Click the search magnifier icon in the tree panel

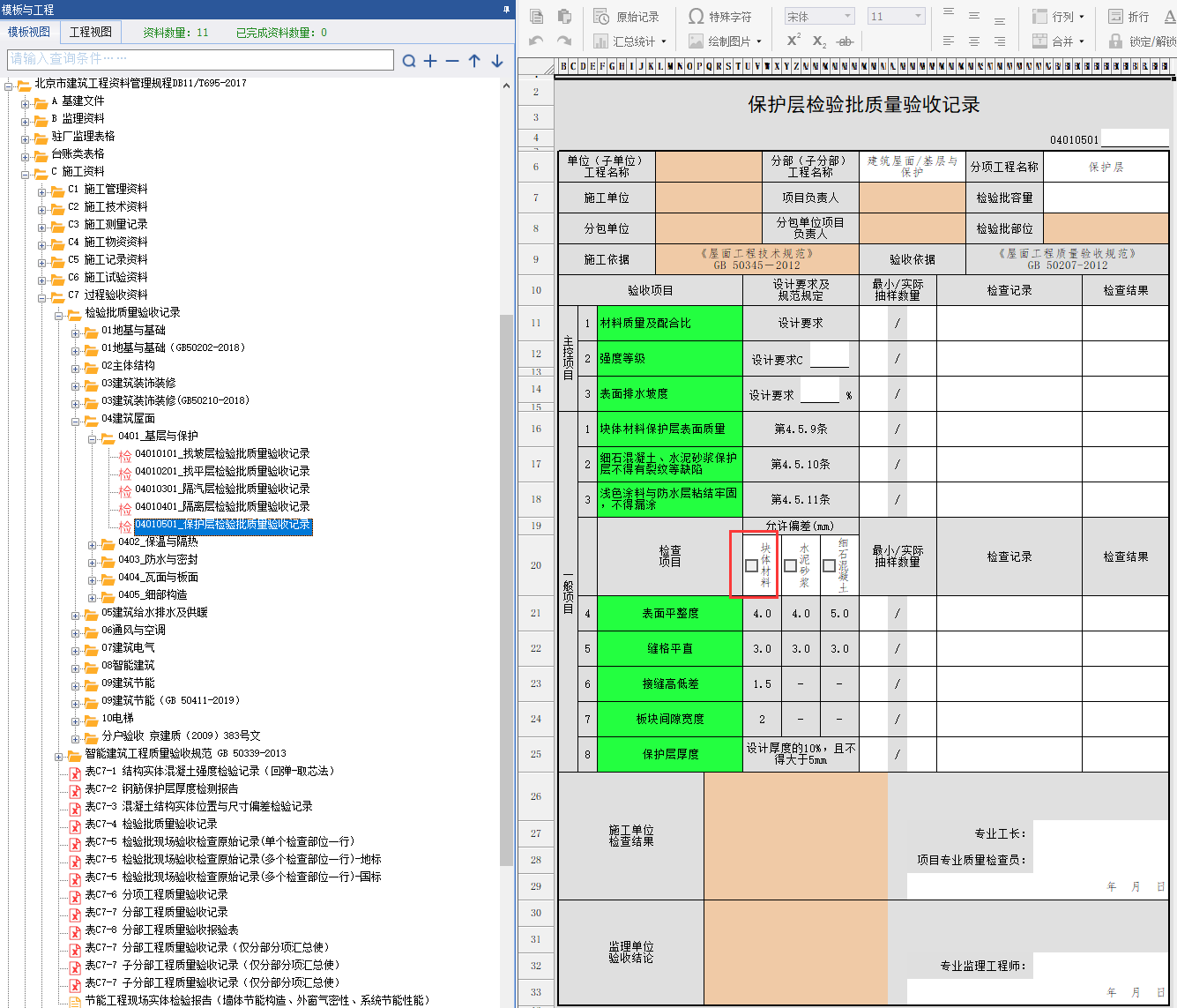click(x=409, y=61)
